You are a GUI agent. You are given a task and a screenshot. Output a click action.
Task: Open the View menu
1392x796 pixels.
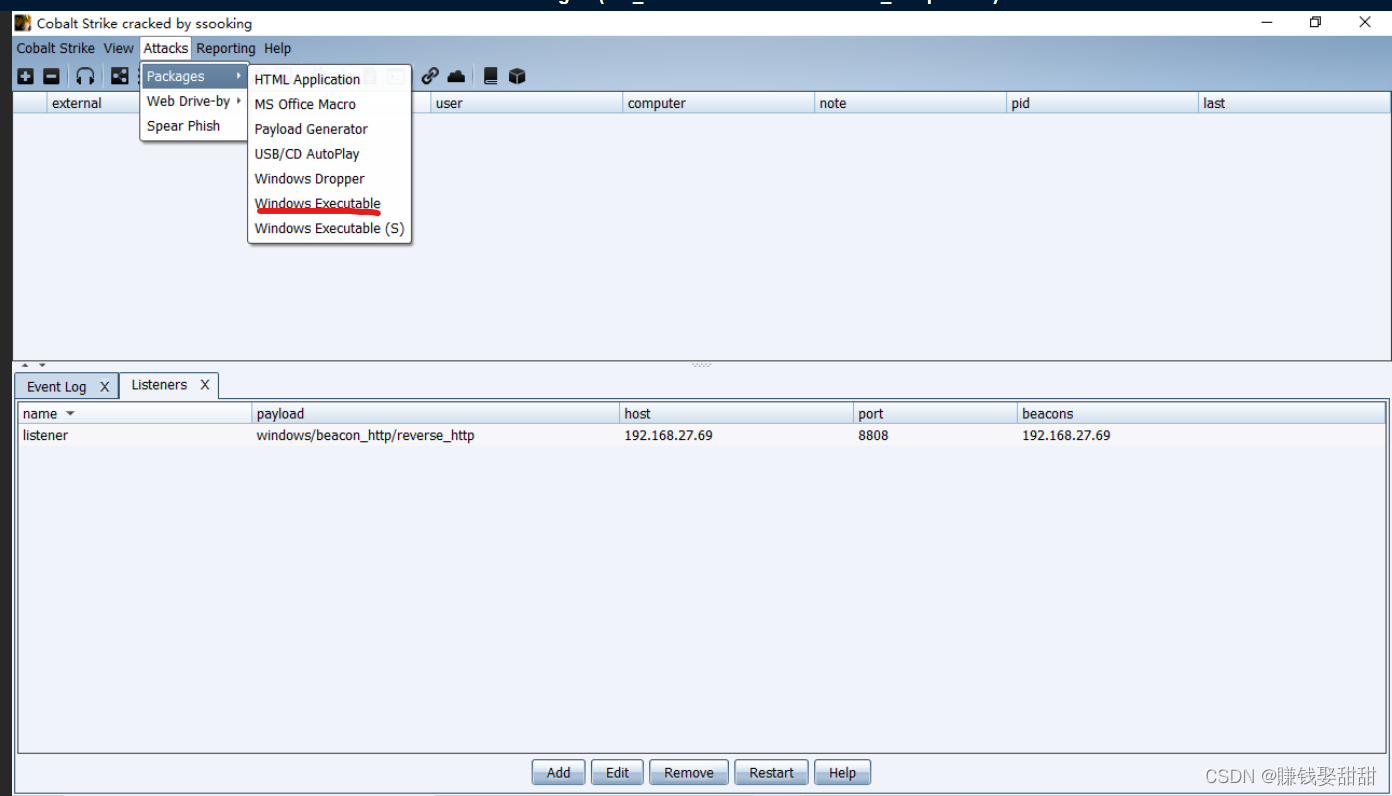pyautogui.click(x=118, y=48)
